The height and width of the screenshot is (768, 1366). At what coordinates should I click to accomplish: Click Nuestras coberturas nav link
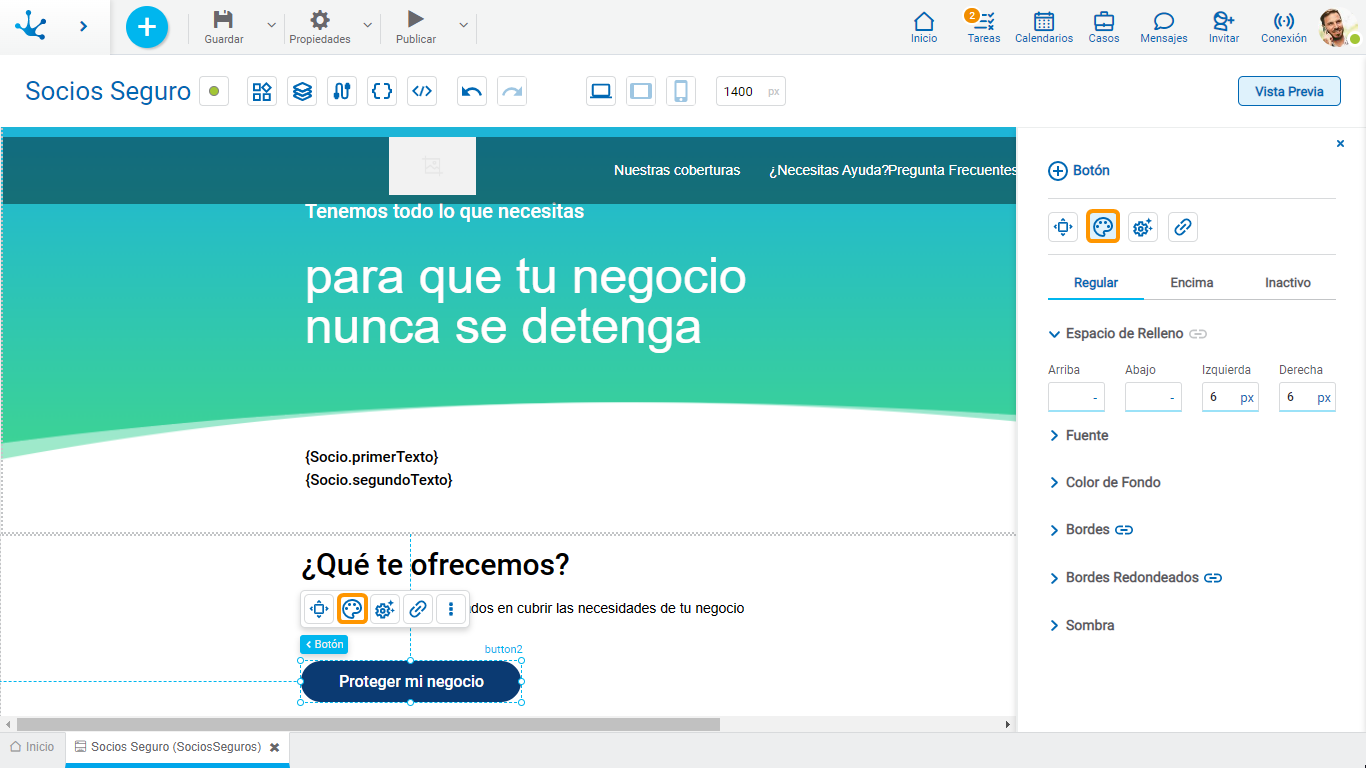(677, 171)
